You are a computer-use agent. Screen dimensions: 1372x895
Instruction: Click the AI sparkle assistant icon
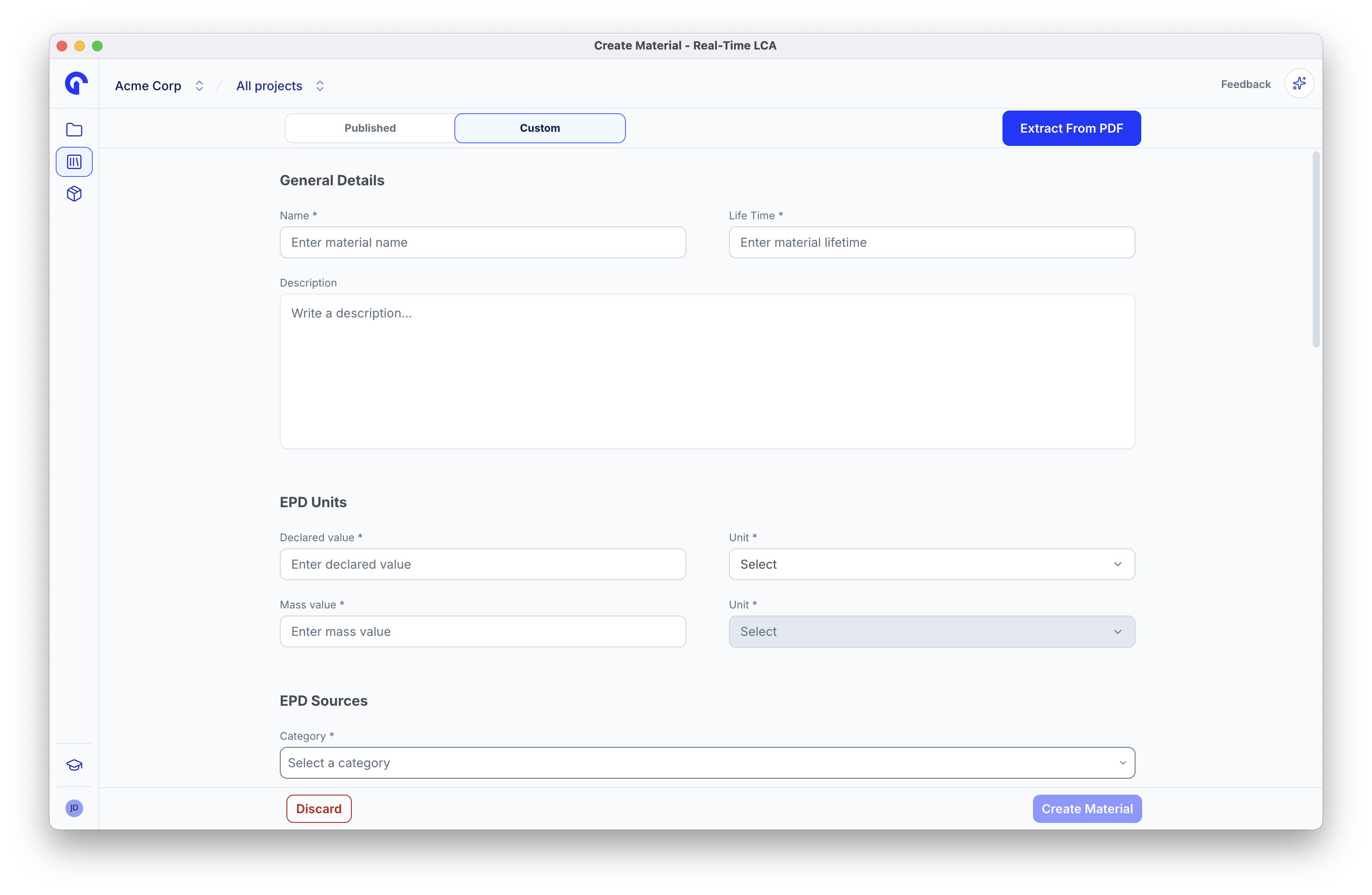pos(1299,84)
